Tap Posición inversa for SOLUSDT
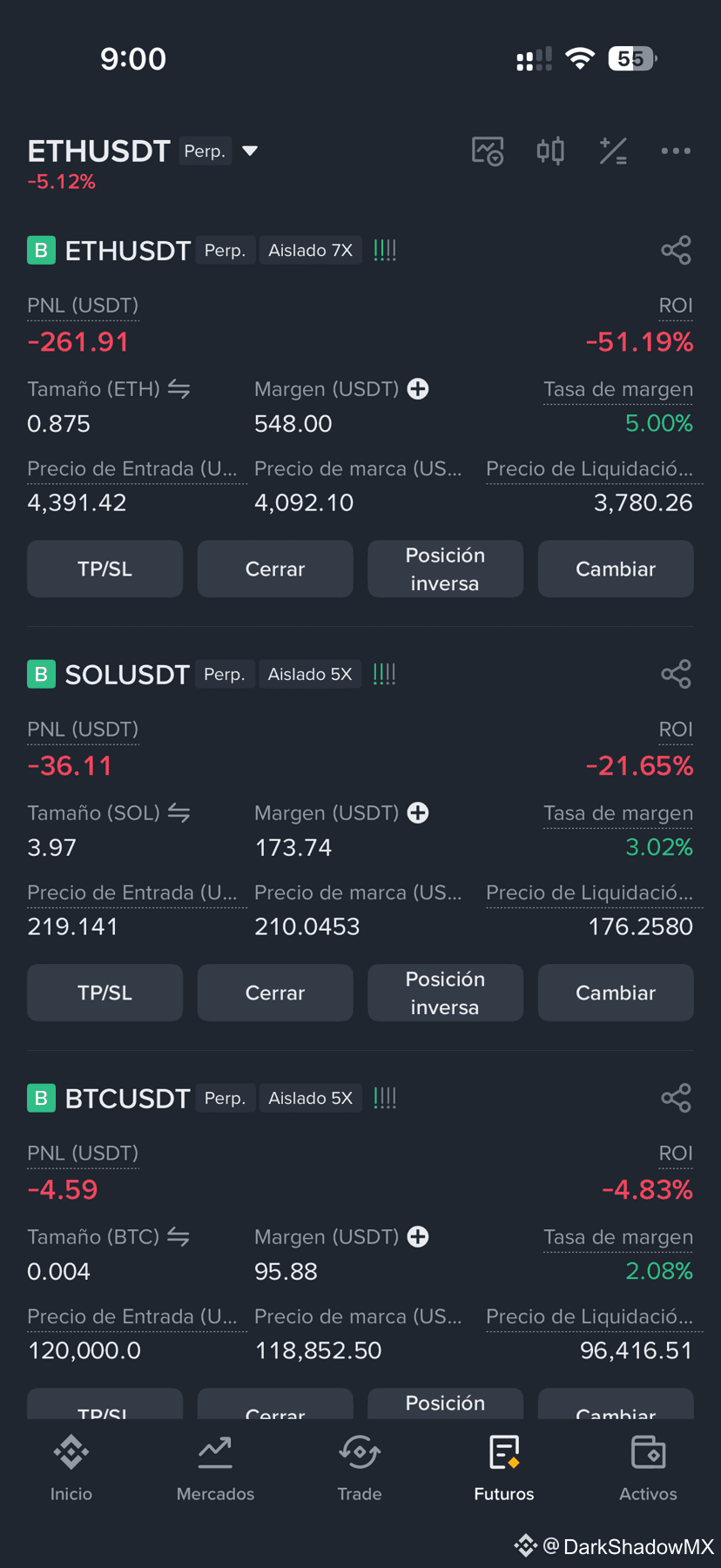Screen dimensions: 721x1568 (x=445, y=993)
